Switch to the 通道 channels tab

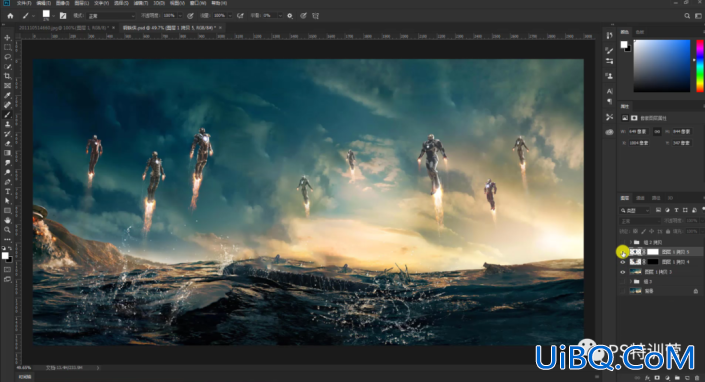coord(640,198)
